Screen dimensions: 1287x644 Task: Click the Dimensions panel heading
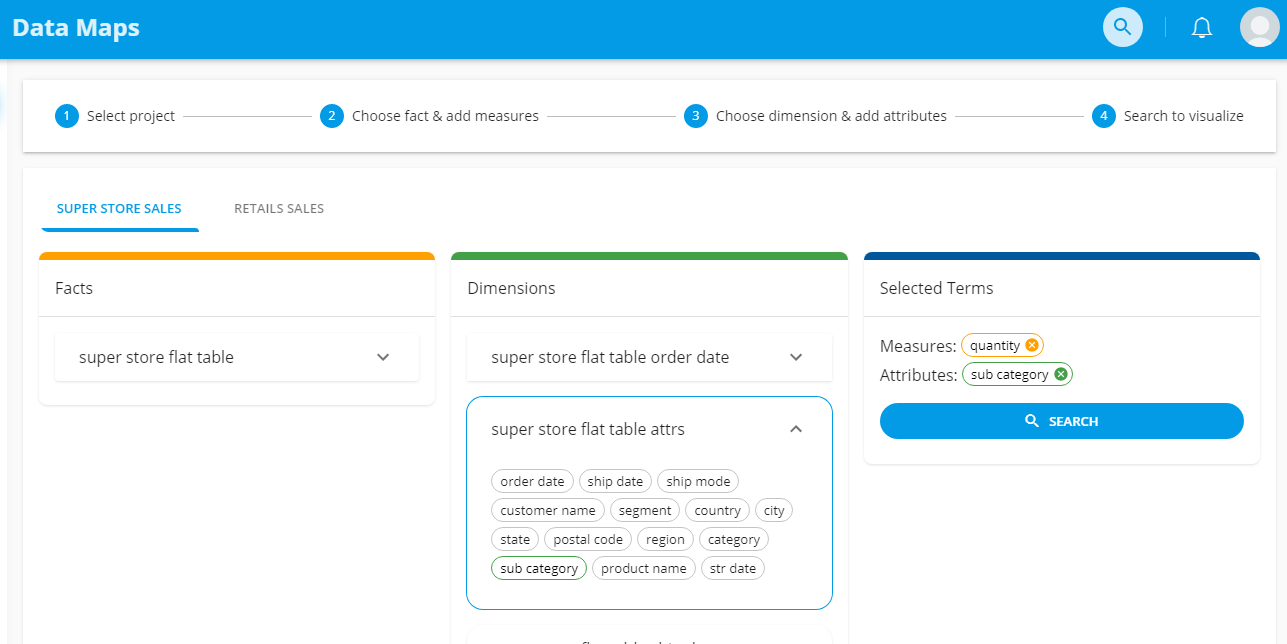(x=511, y=288)
